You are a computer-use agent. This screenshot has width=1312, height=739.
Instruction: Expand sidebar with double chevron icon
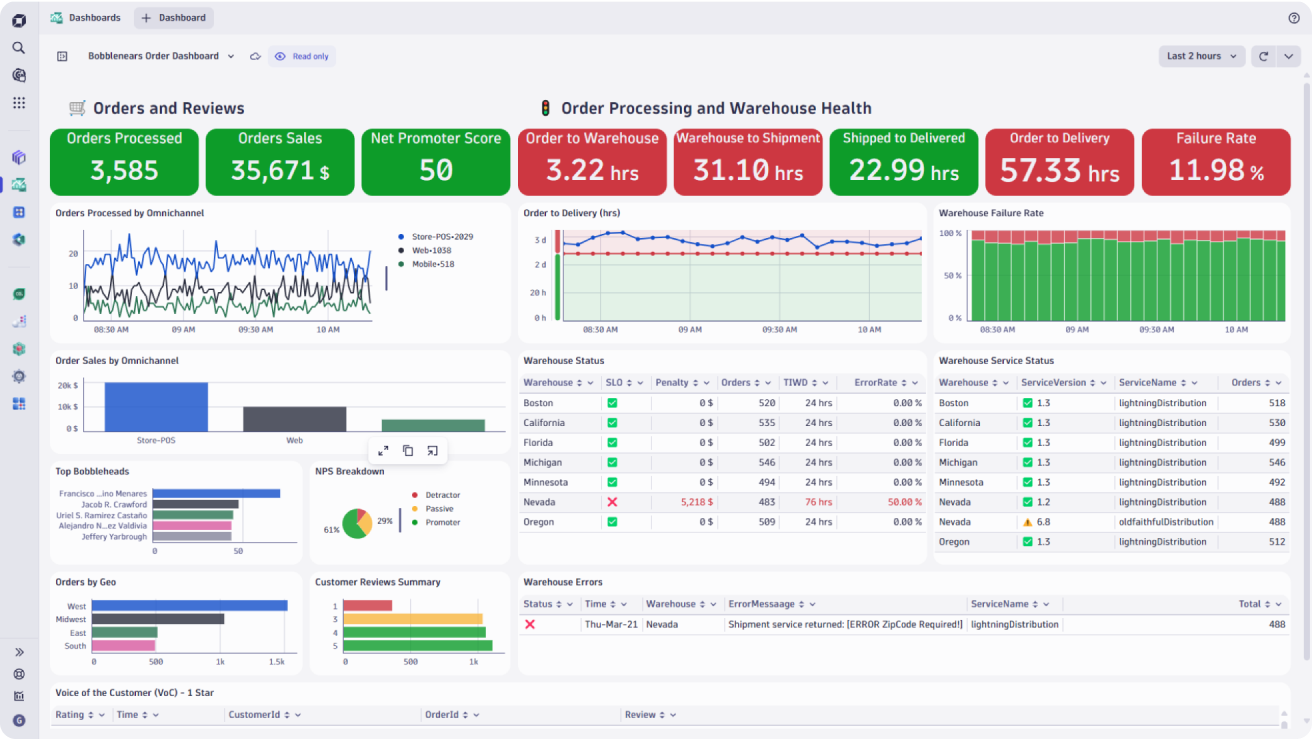point(19,652)
